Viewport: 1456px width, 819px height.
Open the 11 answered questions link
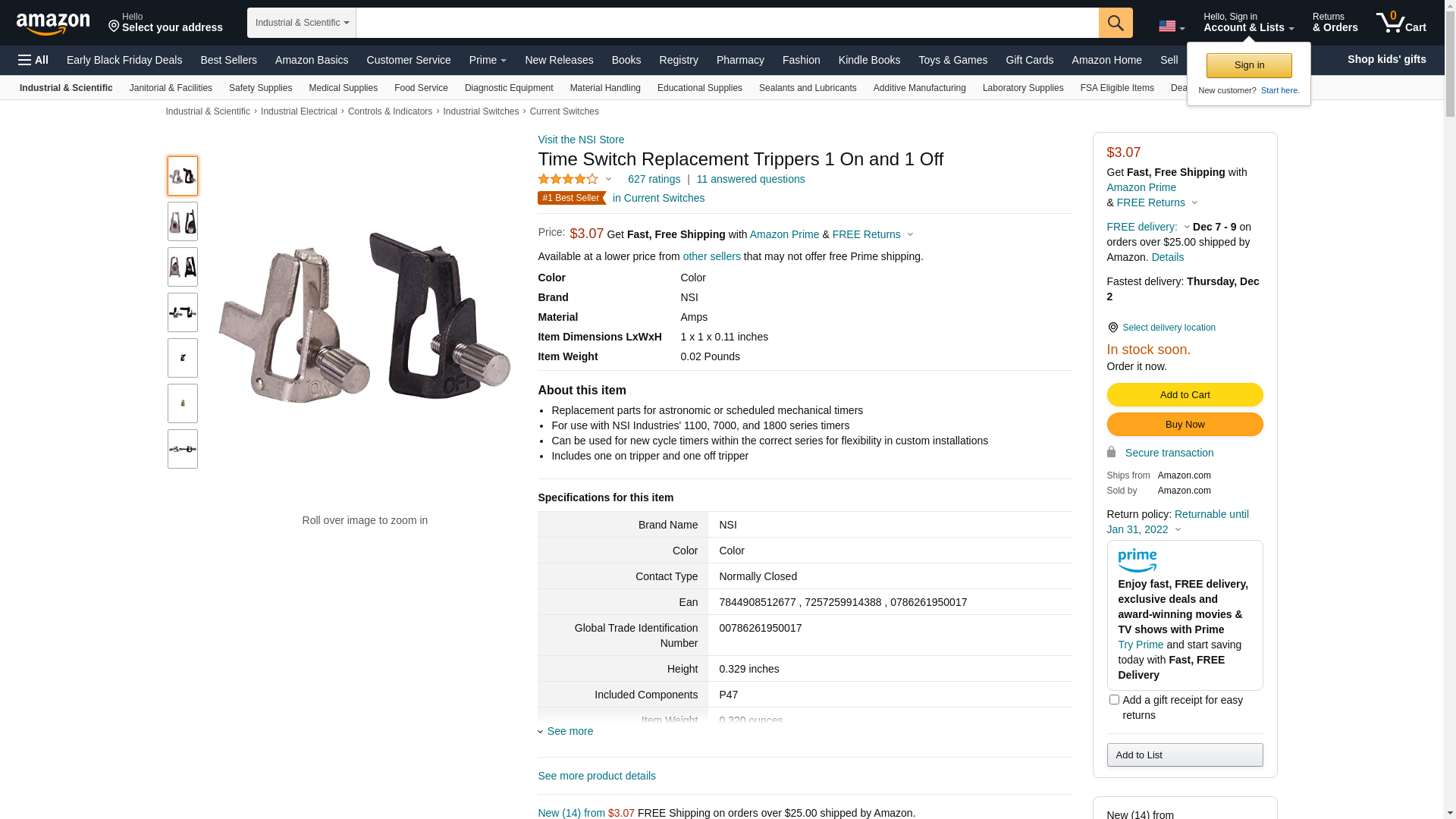tap(750, 179)
